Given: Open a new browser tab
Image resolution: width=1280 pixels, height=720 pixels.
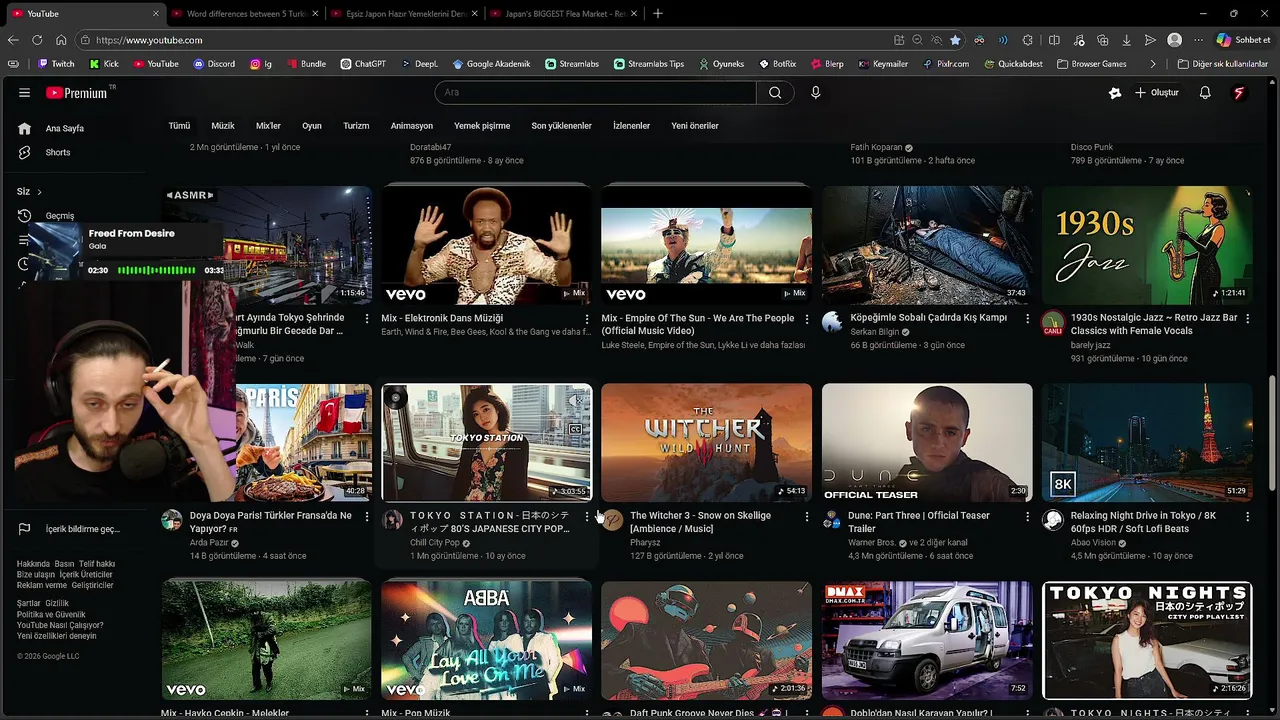Looking at the screenshot, I should 657,14.
